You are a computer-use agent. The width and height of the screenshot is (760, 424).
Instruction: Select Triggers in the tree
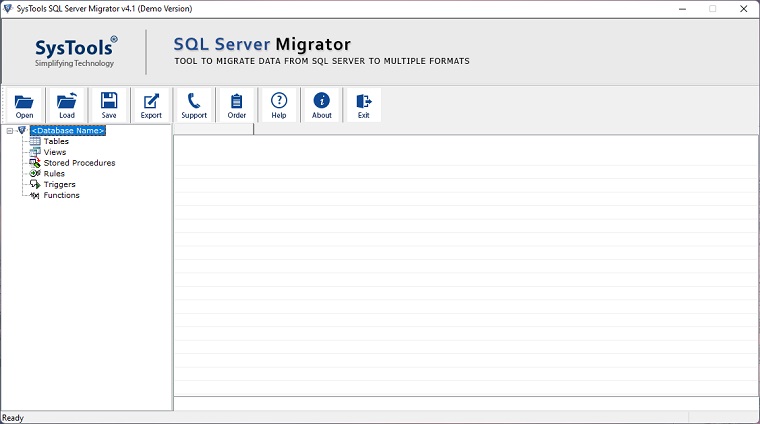coord(60,184)
